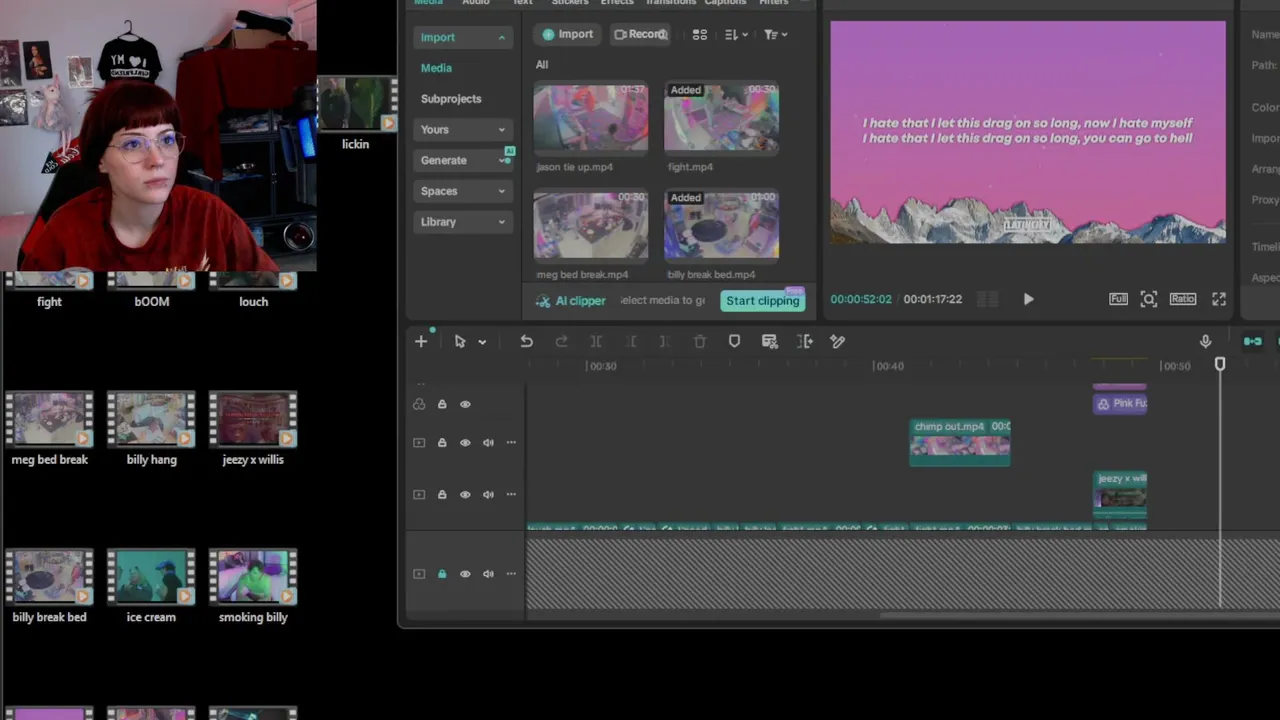The width and height of the screenshot is (1280, 720).
Task: Mute the hatched main track audio
Action: coord(488,574)
